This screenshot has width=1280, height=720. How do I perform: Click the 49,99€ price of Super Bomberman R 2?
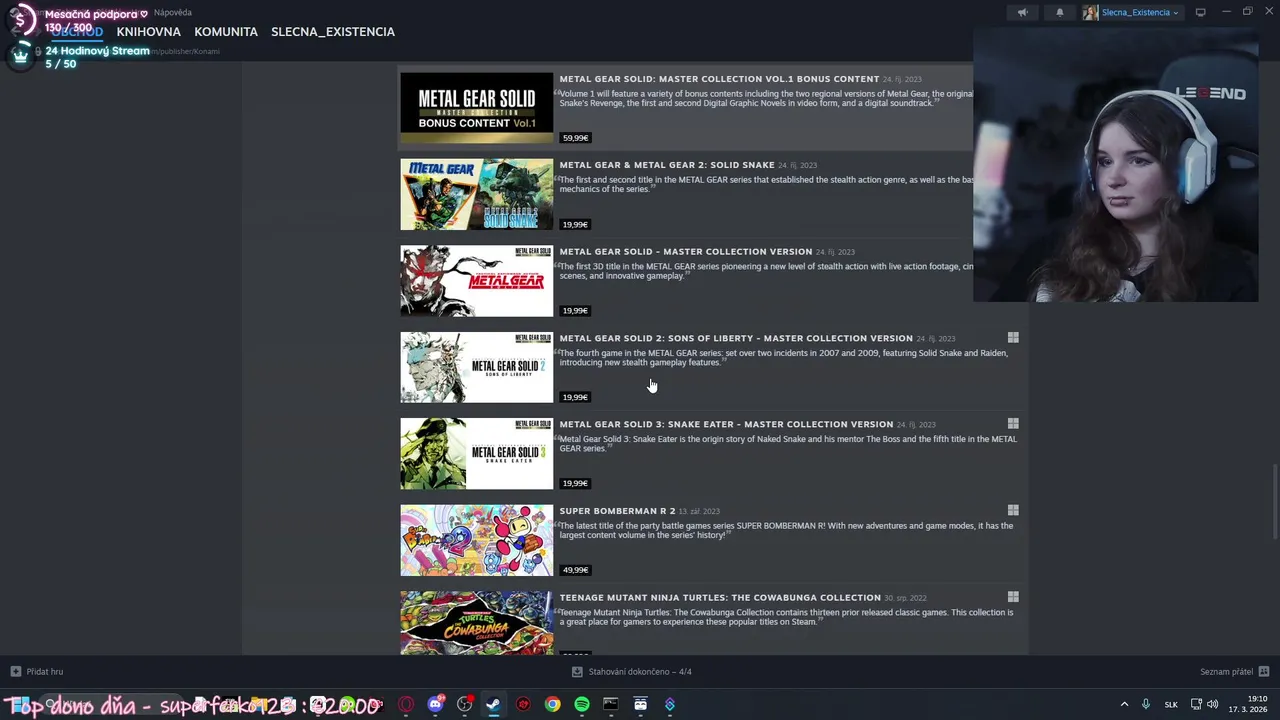pos(575,570)
